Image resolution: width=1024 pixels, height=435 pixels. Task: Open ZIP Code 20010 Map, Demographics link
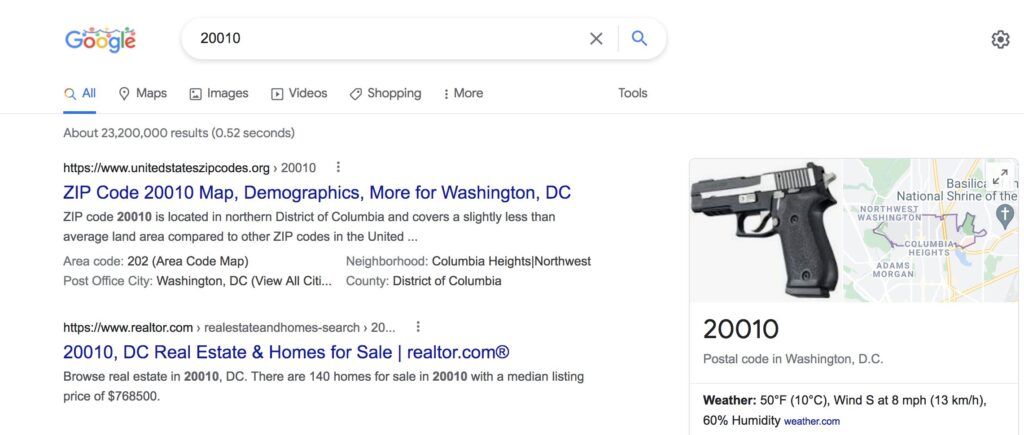317,193
